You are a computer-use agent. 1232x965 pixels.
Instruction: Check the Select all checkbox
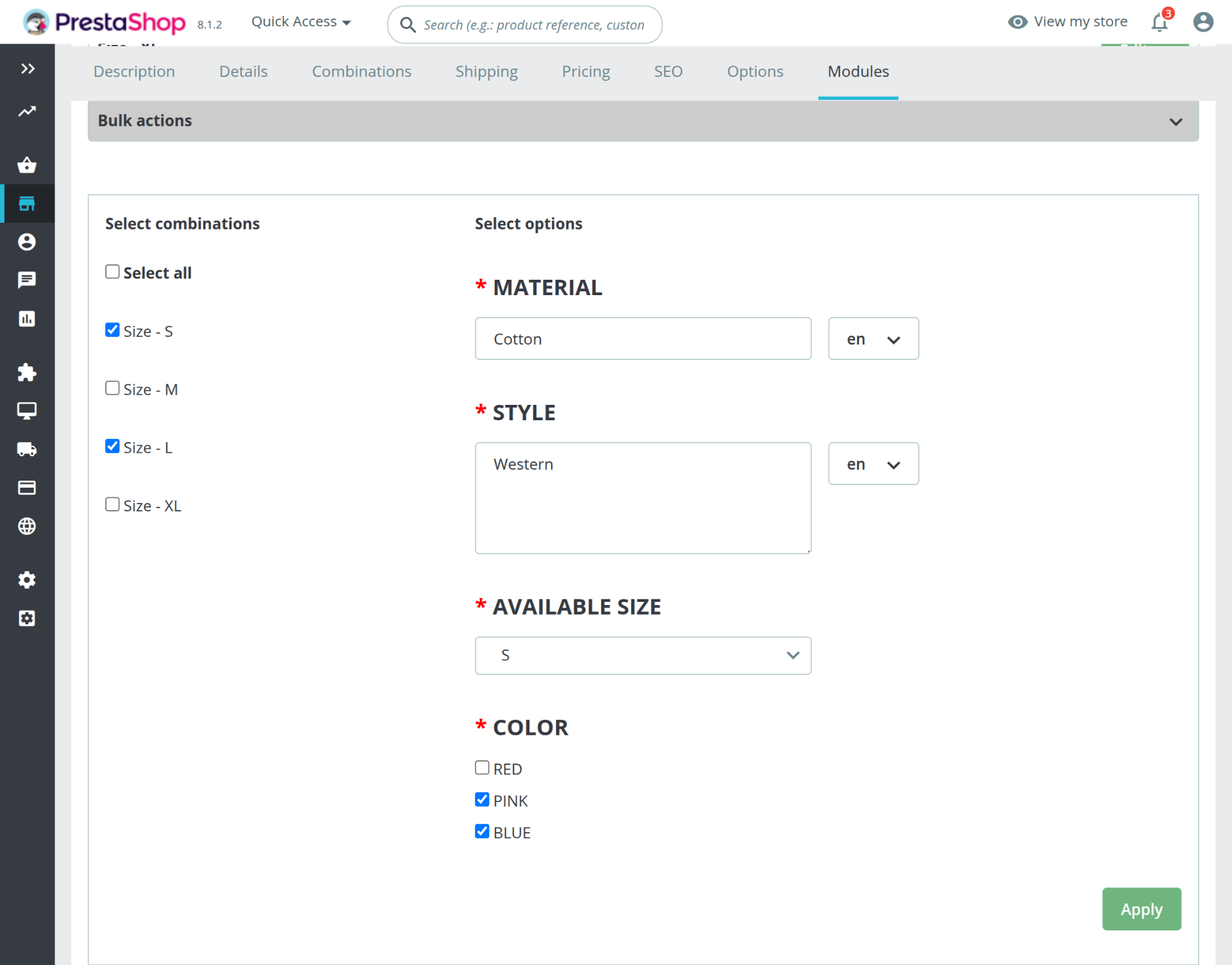(x=112, y=272)
